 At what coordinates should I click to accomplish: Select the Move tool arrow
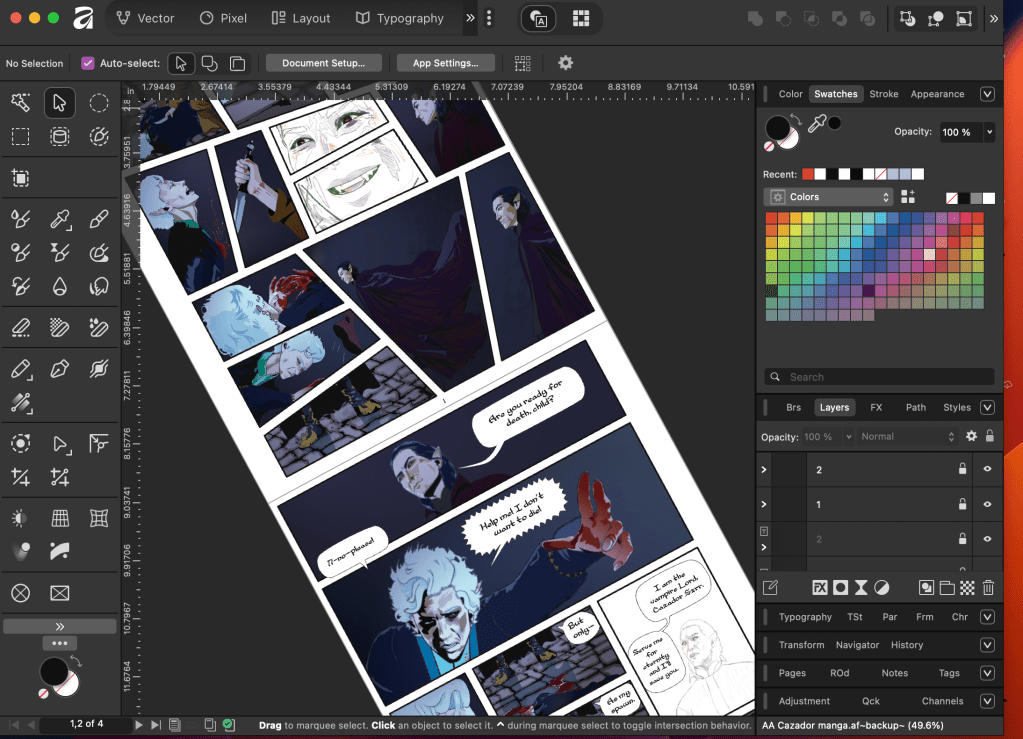60,103
